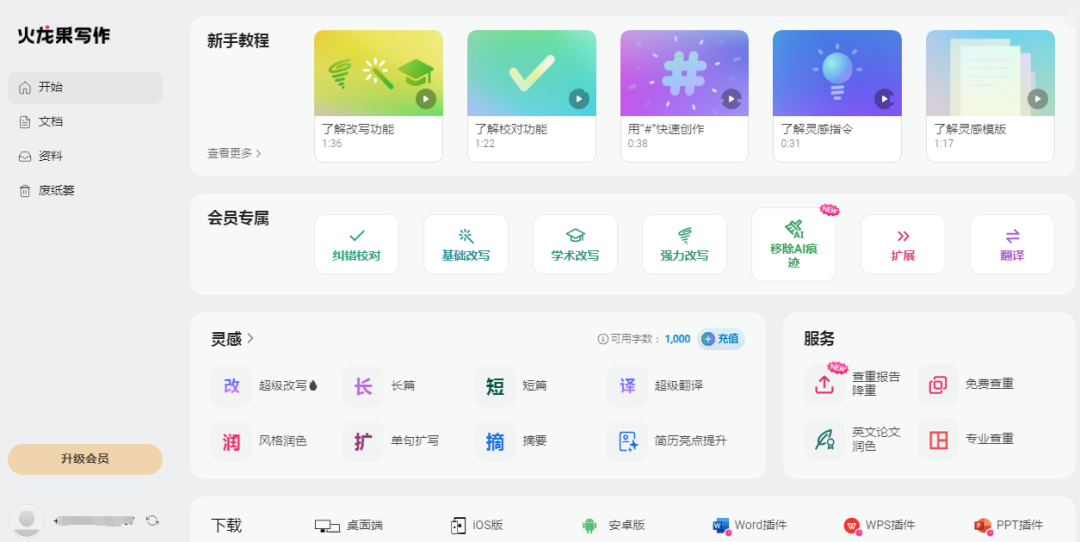
Task: Click the Word插件 icon
Action: (x=720, y=525)
